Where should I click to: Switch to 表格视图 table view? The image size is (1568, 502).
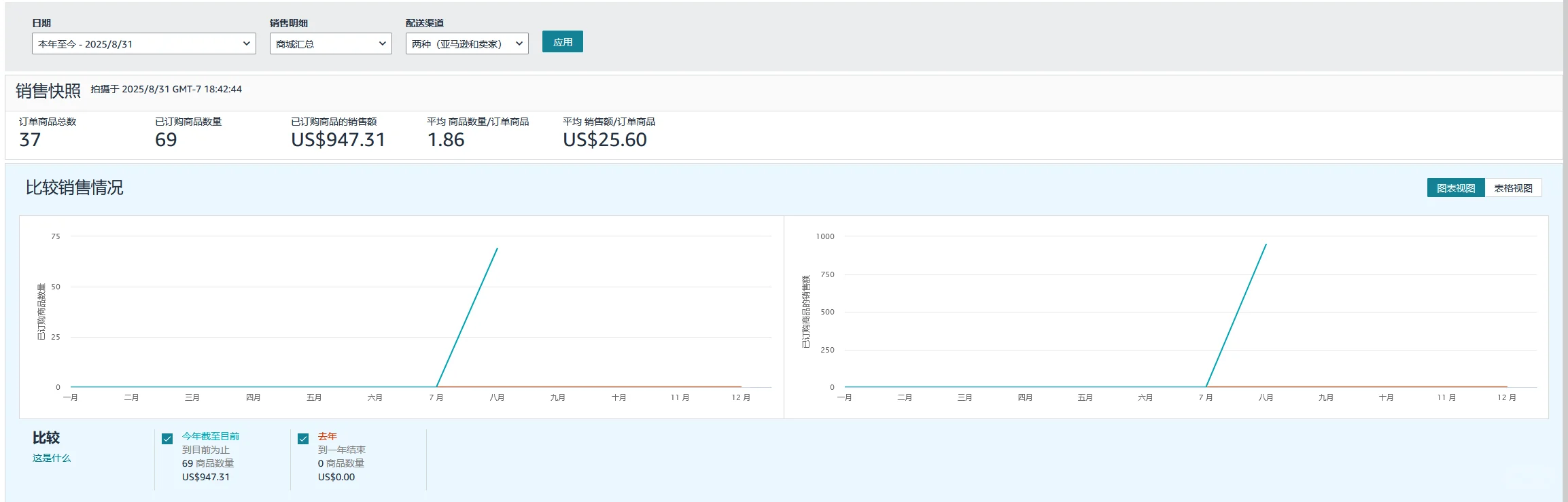(1513, 188)
